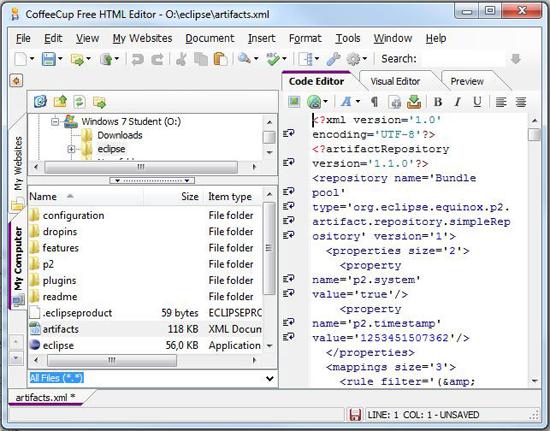Click the Redo arrow icon
This screenshot has height=431, width=550.
157,59
